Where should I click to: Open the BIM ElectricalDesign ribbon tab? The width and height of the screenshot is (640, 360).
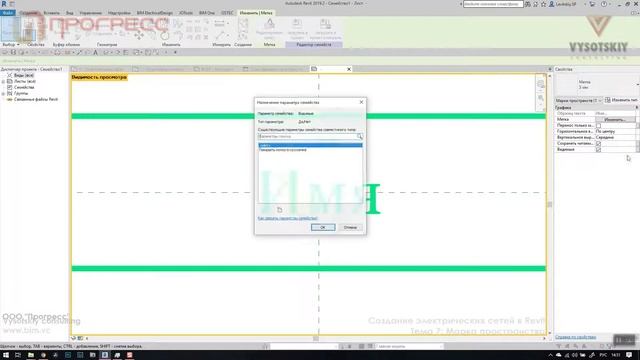click(x=155, y=13)
